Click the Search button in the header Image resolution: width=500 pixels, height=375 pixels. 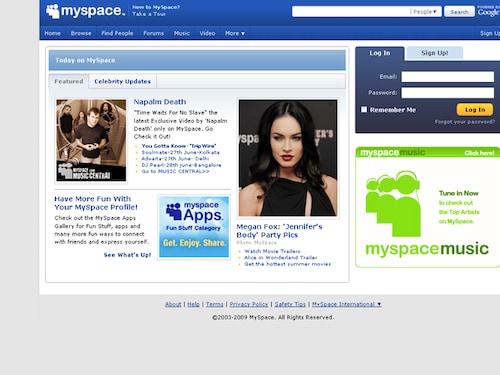(x=459, y=12)
